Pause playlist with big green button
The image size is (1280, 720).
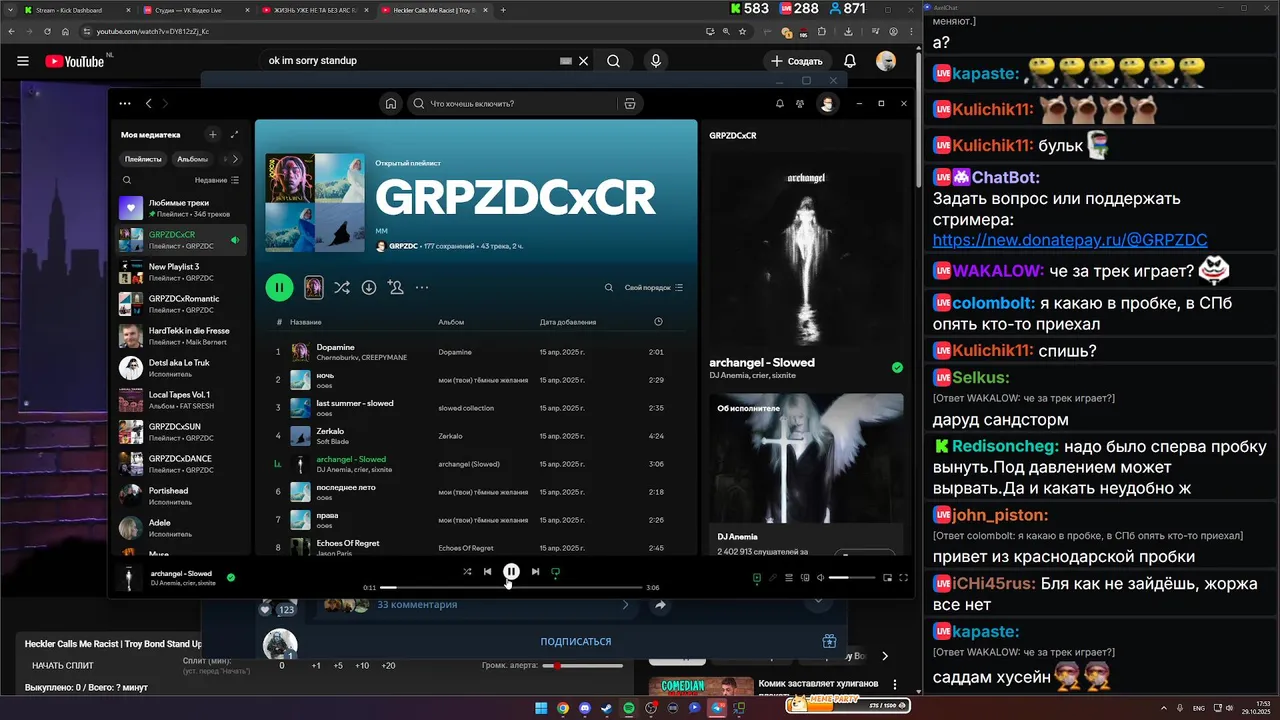[x=279, y=287]
